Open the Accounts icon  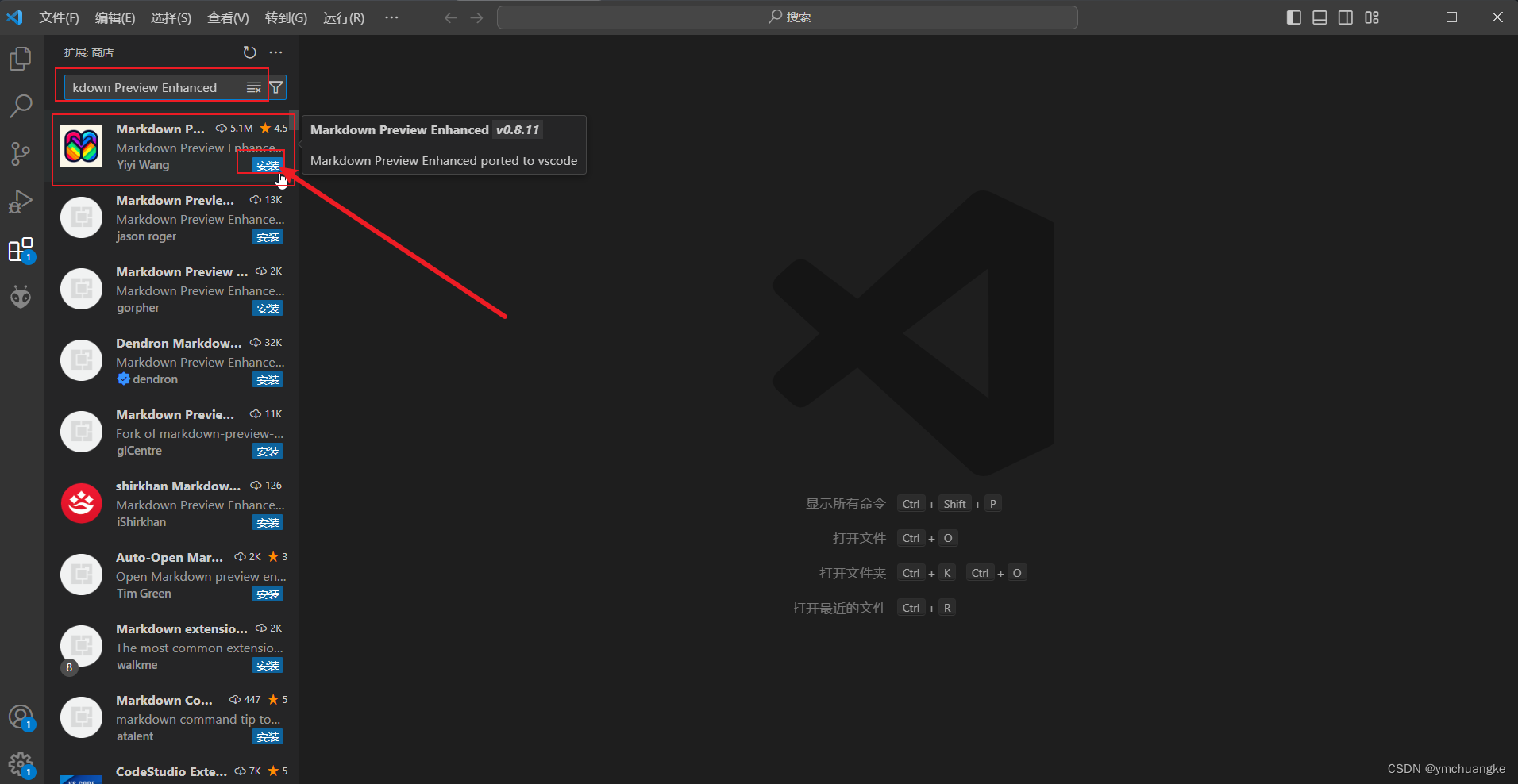click(21, 717)
